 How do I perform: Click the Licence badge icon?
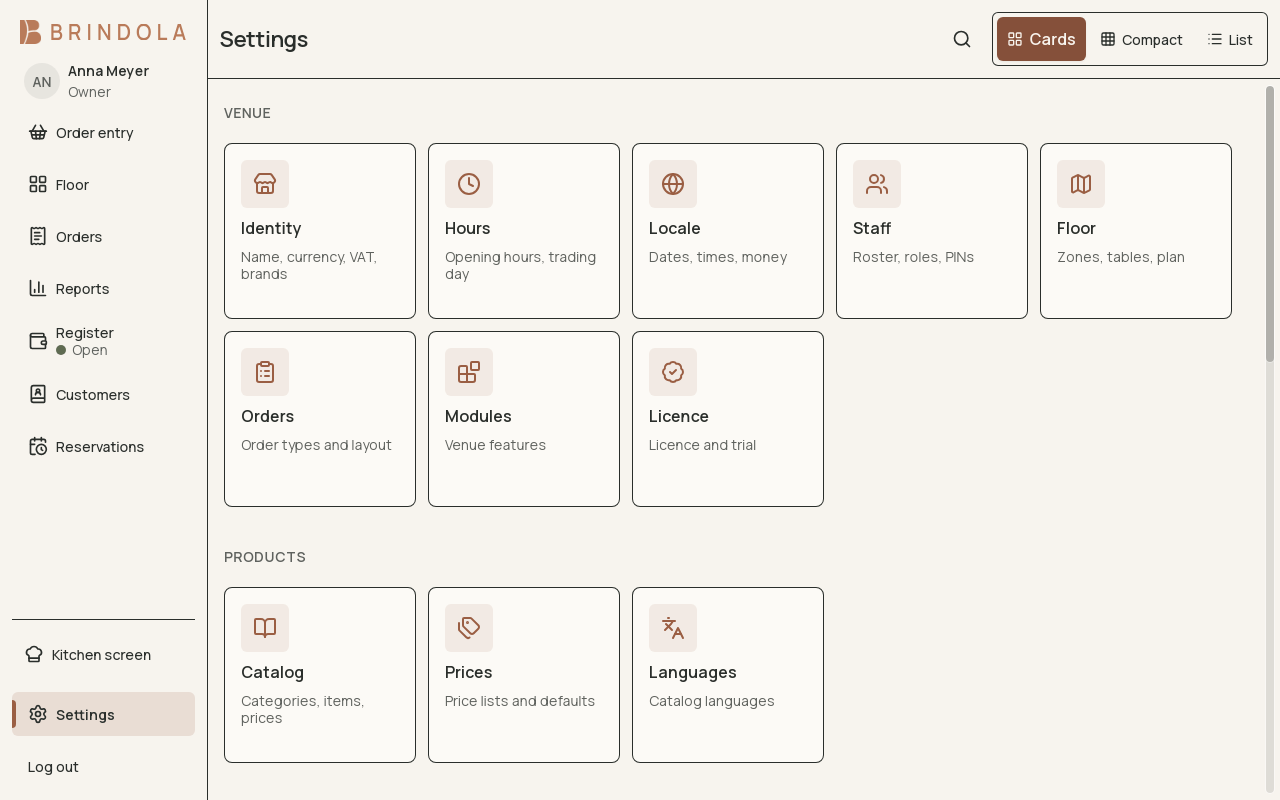click(x=673, y=372)
